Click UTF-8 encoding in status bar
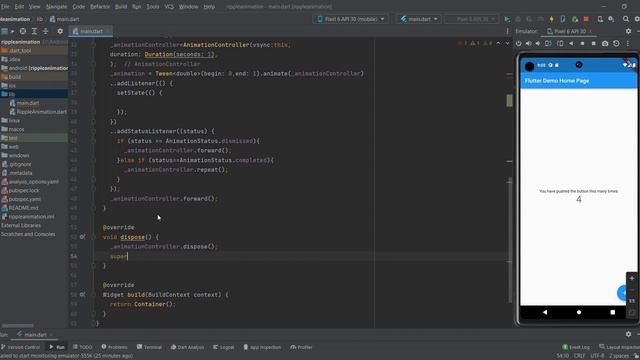 (597, 356)
